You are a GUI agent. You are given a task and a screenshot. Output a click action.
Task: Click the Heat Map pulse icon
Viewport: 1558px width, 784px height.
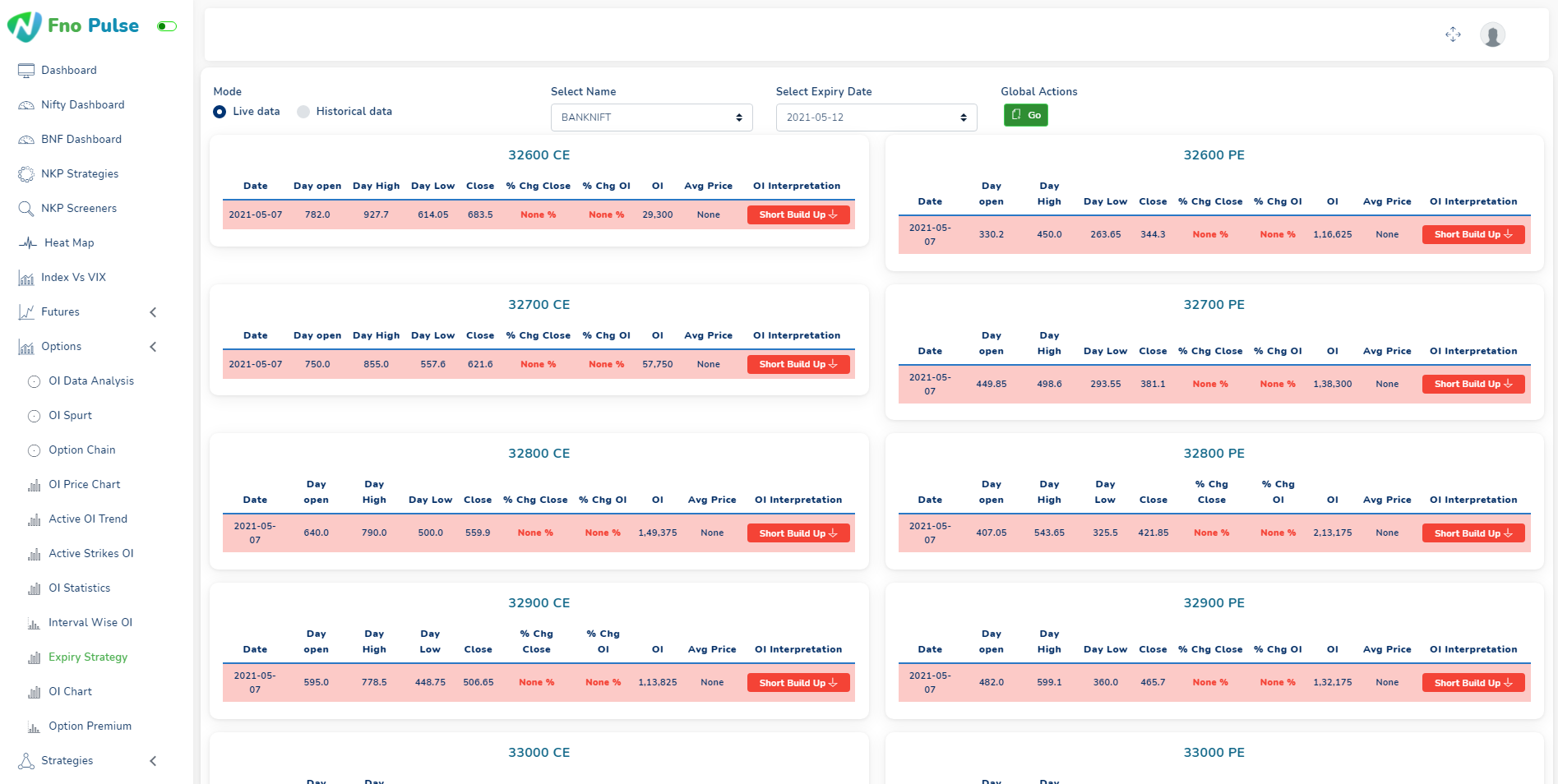28,243
